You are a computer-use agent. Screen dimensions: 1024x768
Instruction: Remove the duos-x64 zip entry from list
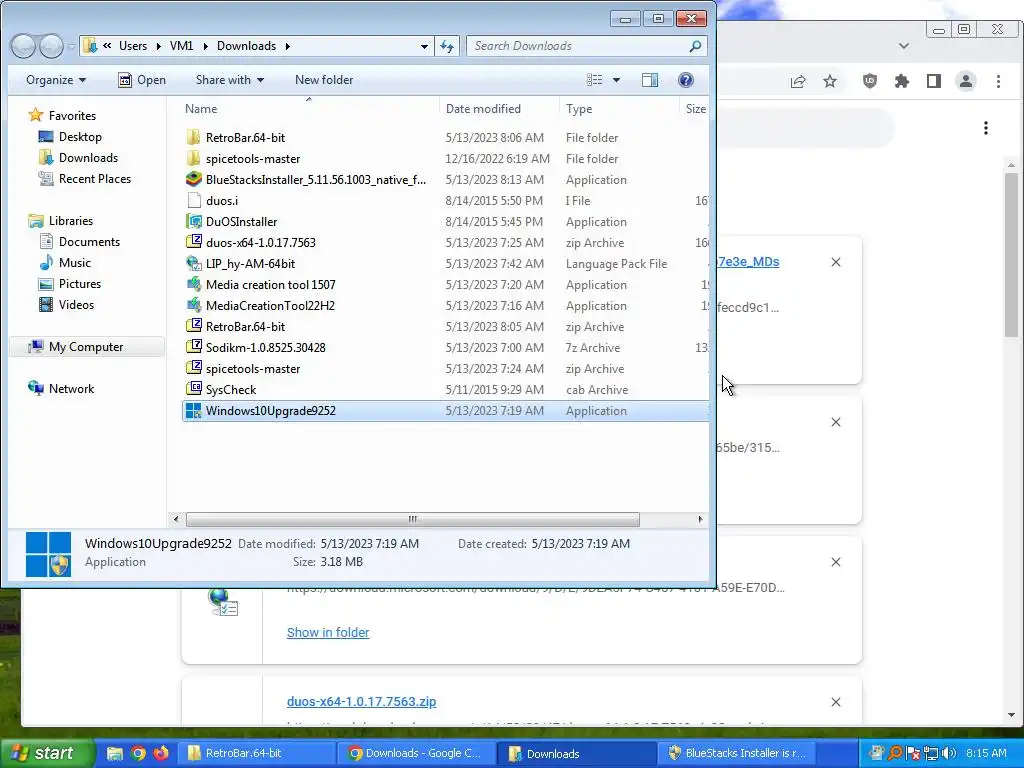tap(836, 703)
